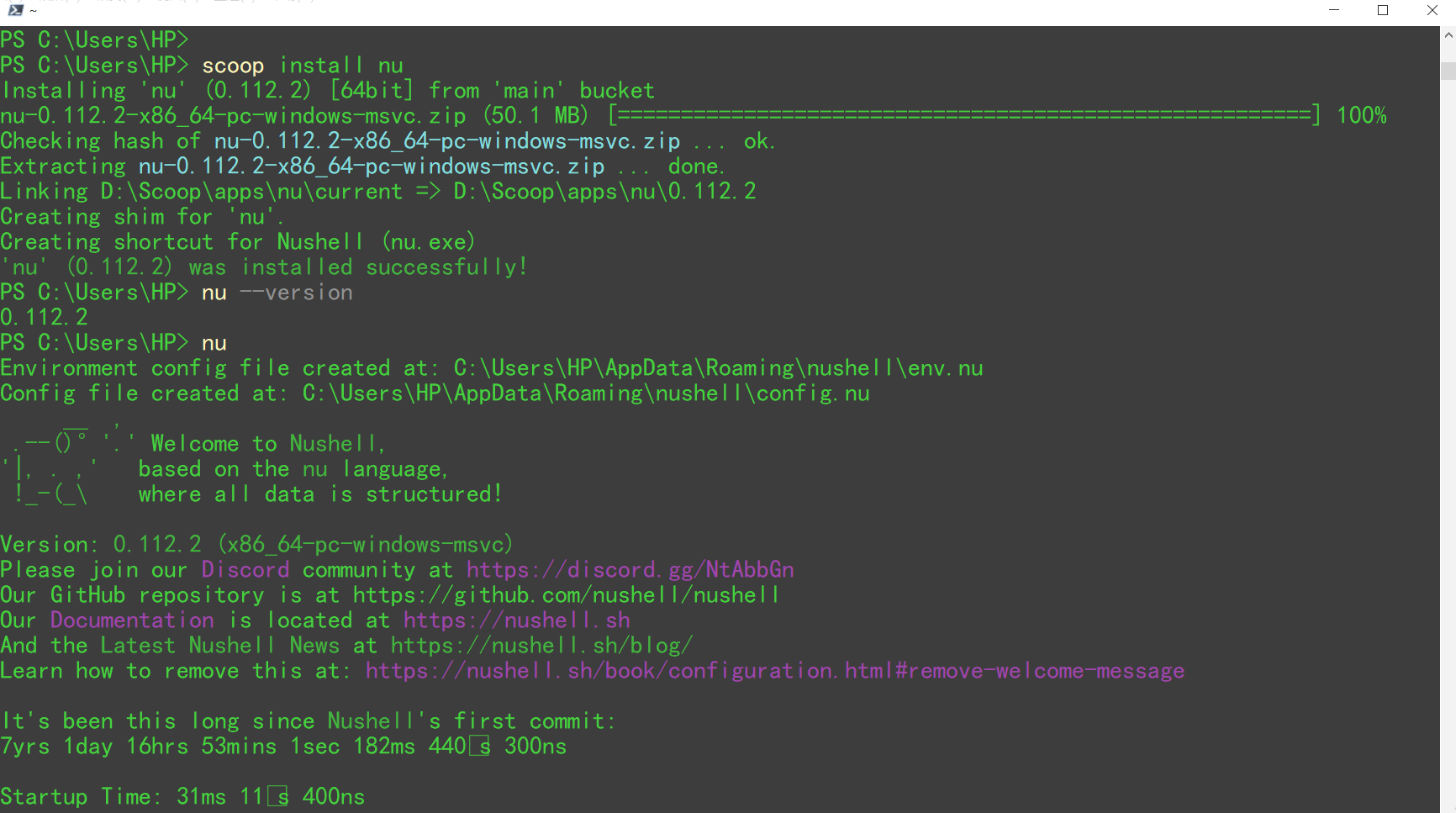The height and width of the screenshot is (813, 1456).
Task: Click the '7yrs 1day 16hrs' duration line
Action: [283, 747]
